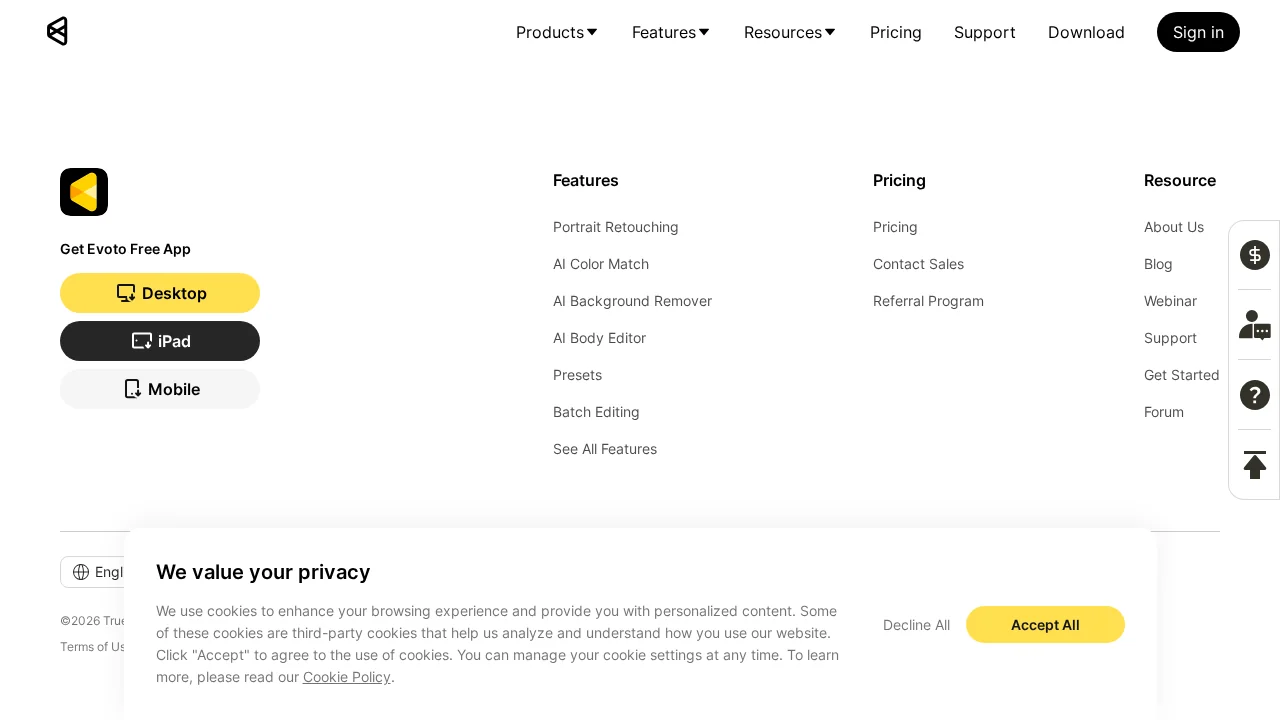Accept all cookies
This screenshot has width=1280, height=720.
click(x=1045, y=625)
